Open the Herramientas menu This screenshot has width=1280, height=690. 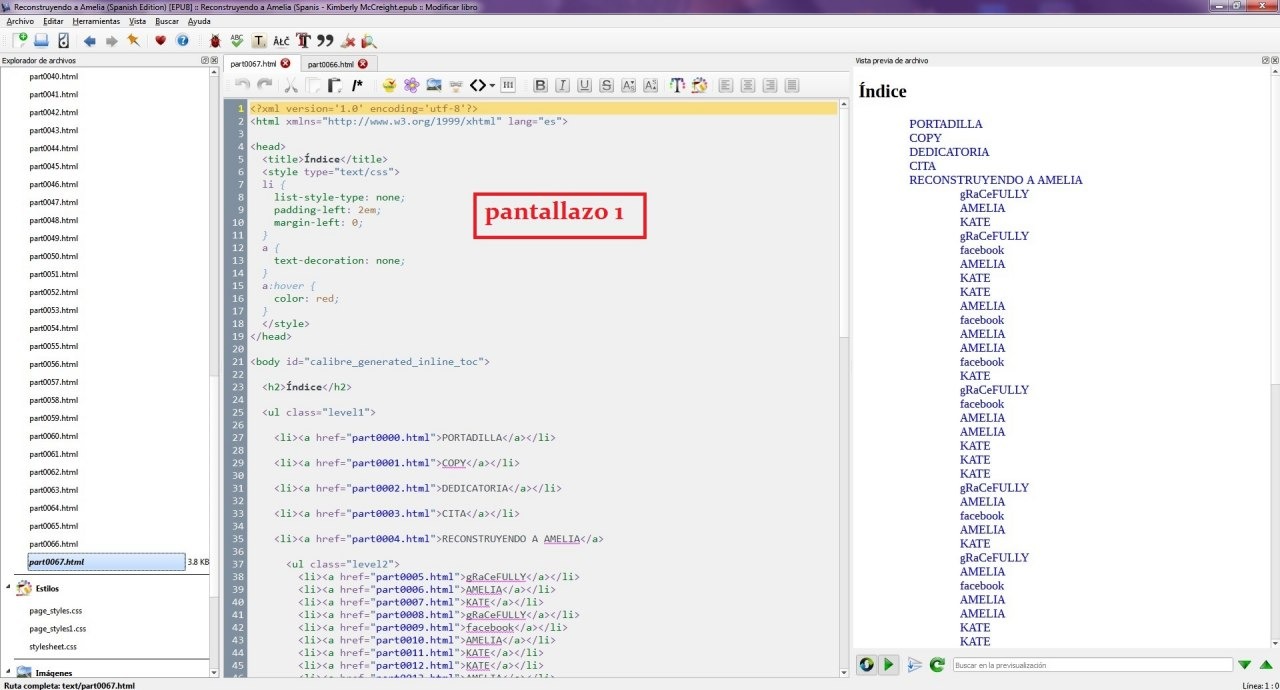(x=96, y=21)
